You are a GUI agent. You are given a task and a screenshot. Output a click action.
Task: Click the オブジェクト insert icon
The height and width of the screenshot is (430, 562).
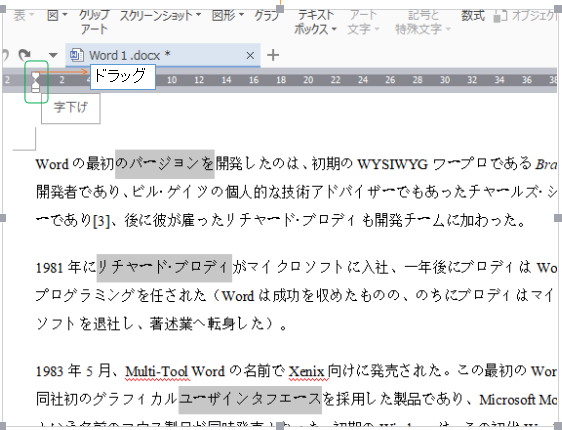500,16
